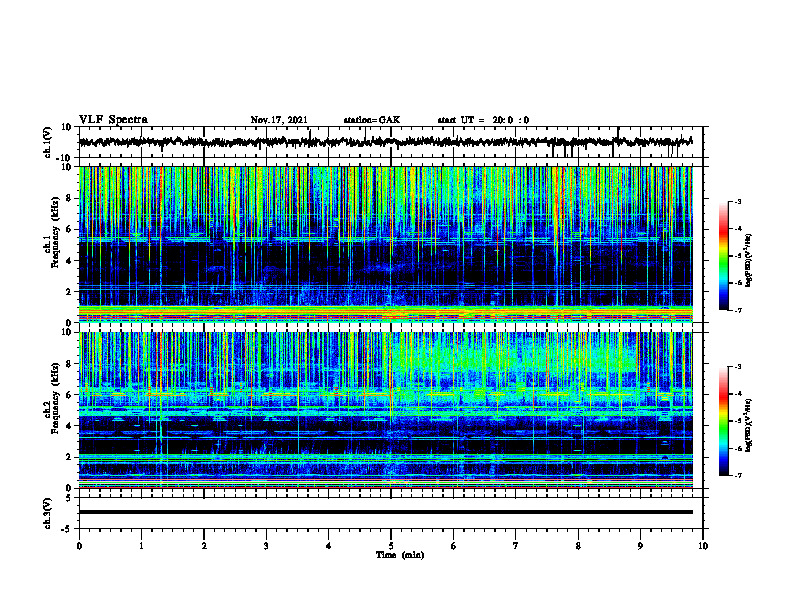The image size is (792, 612).
Task: Click the "6" kHz tick on ch.2 frequency axis
Action: point(69,395)
